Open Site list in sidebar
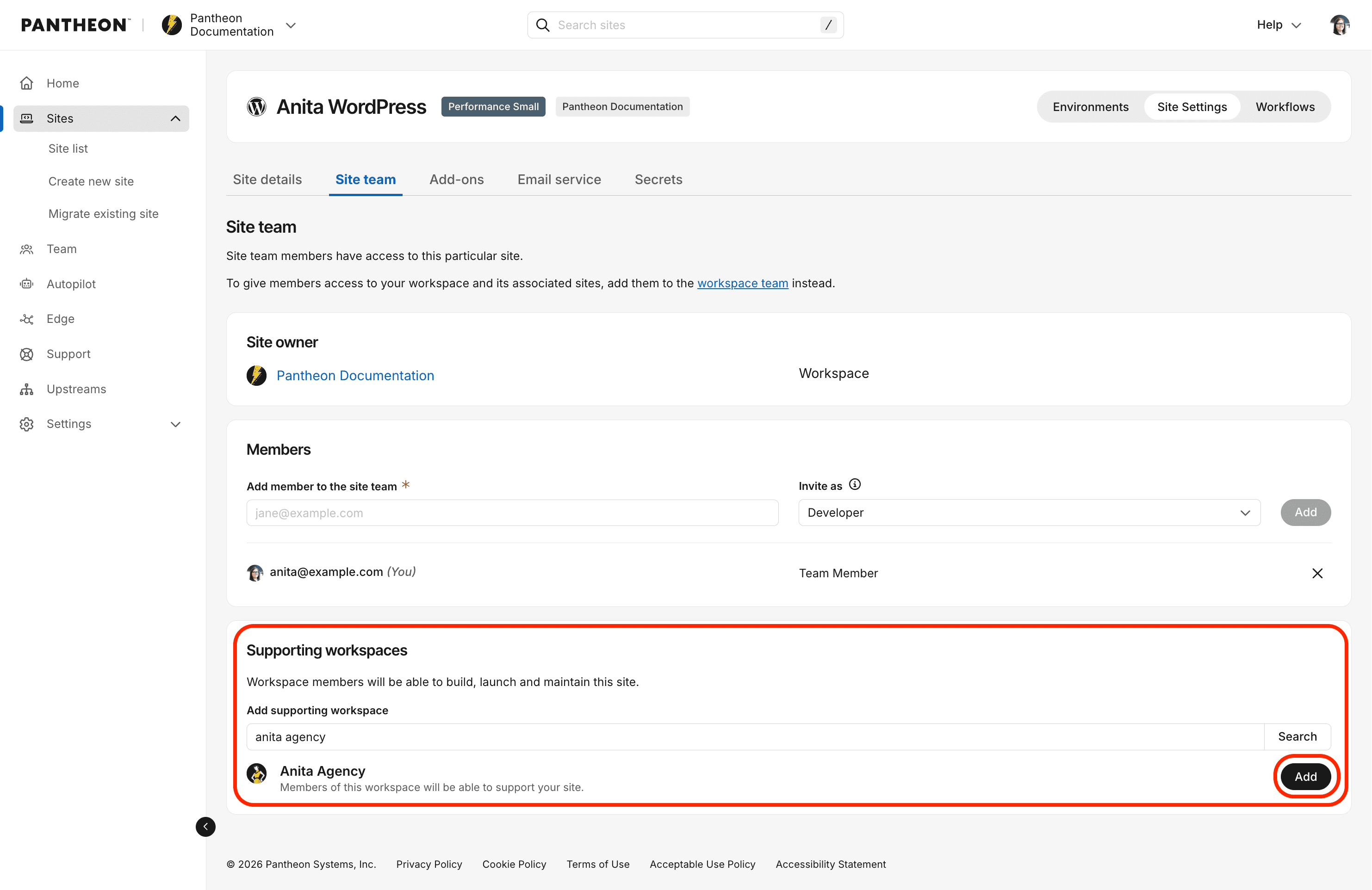This screenshot has height=890, width=1372. [68, 148]
